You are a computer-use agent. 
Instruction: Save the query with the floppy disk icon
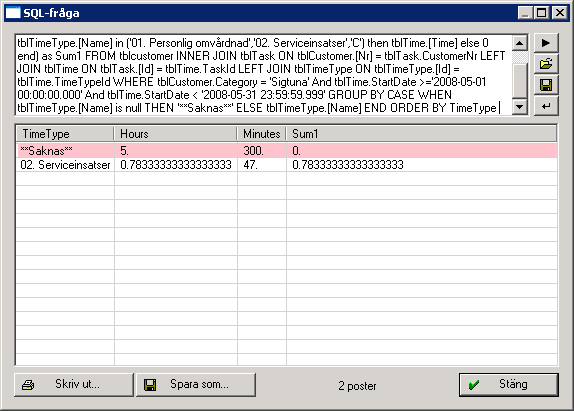click(x=545, y=86)
